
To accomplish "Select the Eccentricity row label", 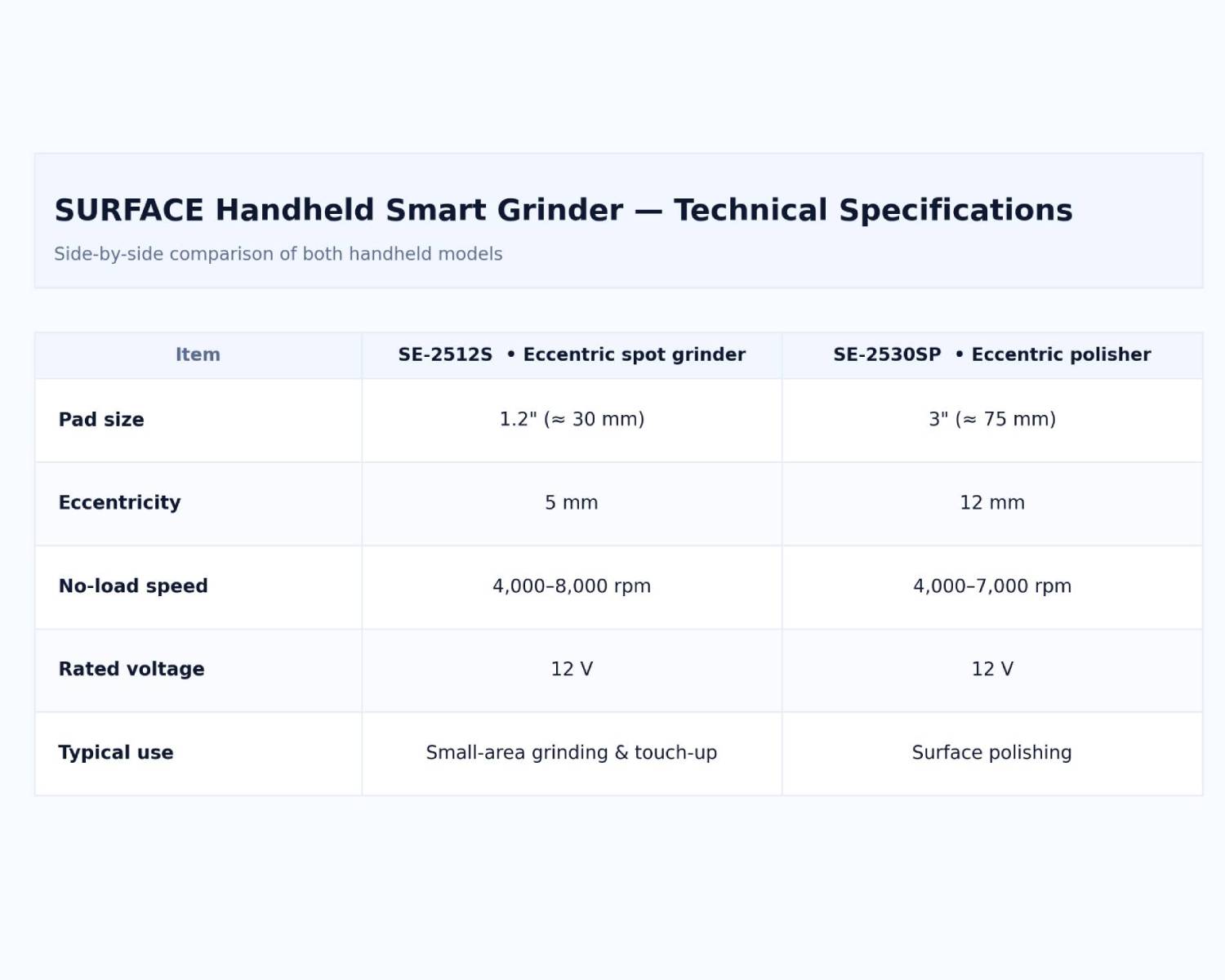I will [x=119, y=503].
